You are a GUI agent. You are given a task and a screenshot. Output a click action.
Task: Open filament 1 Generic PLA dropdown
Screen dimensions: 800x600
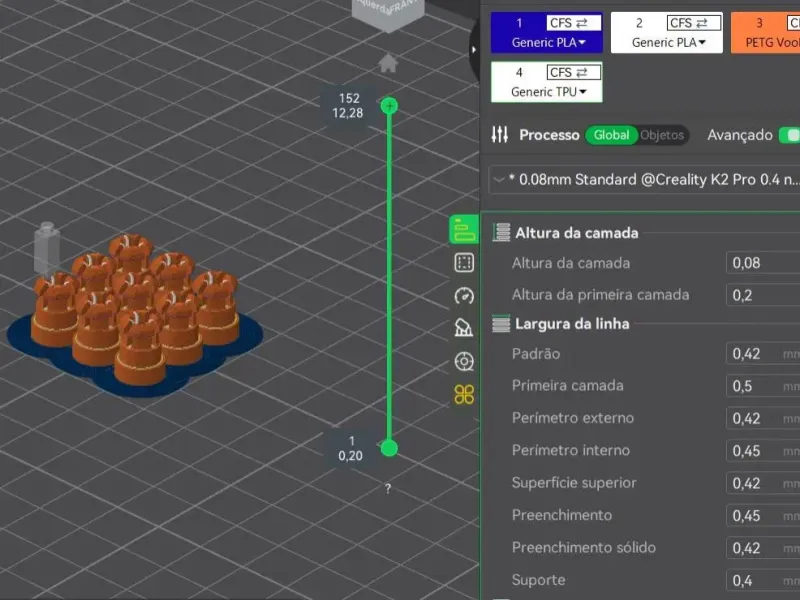point(548,42)
